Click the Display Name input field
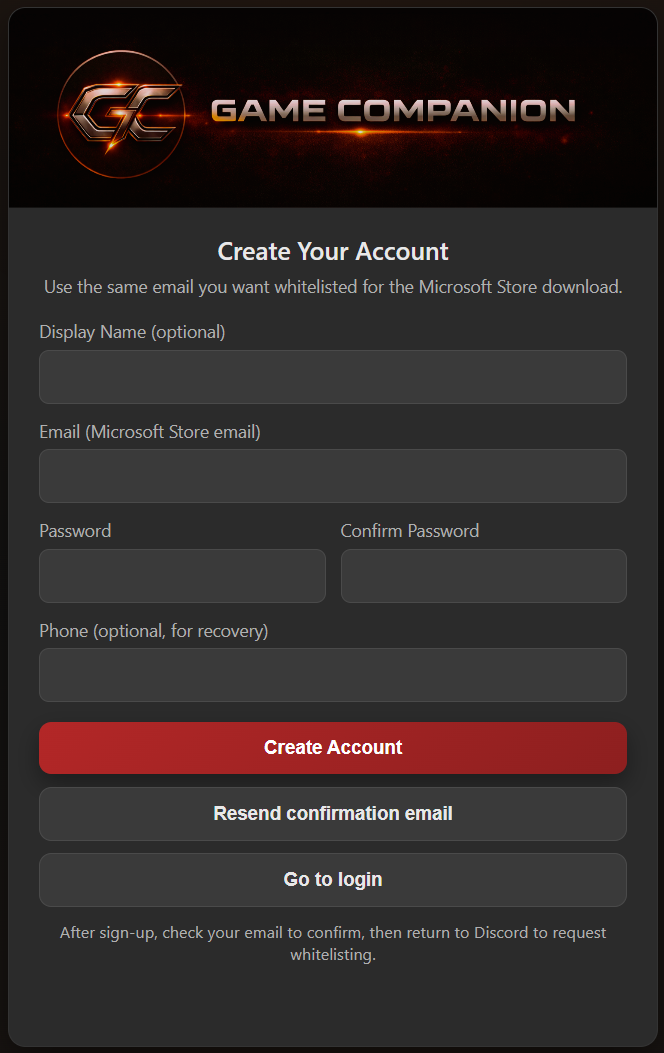Viewport: 664px width, 1053px height. coord(332,377)
